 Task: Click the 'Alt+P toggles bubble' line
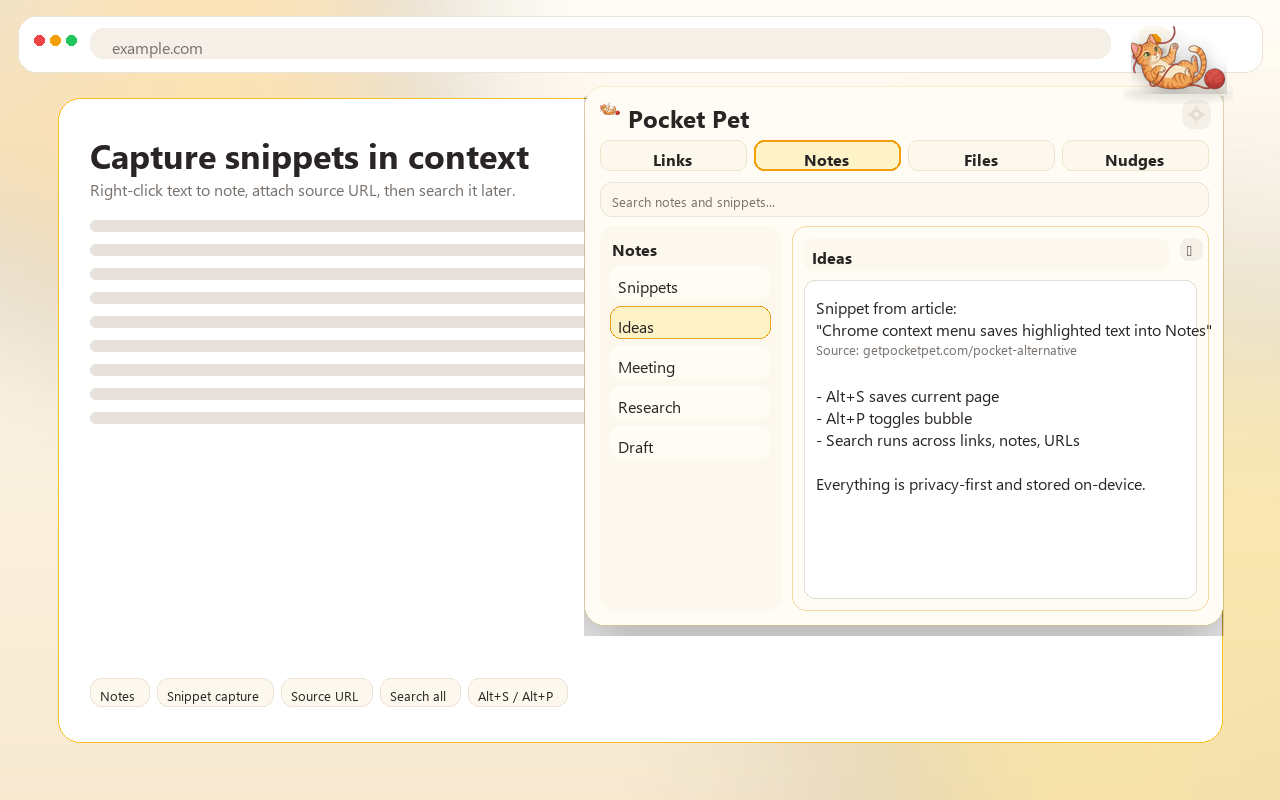click(x=894, y=418)
